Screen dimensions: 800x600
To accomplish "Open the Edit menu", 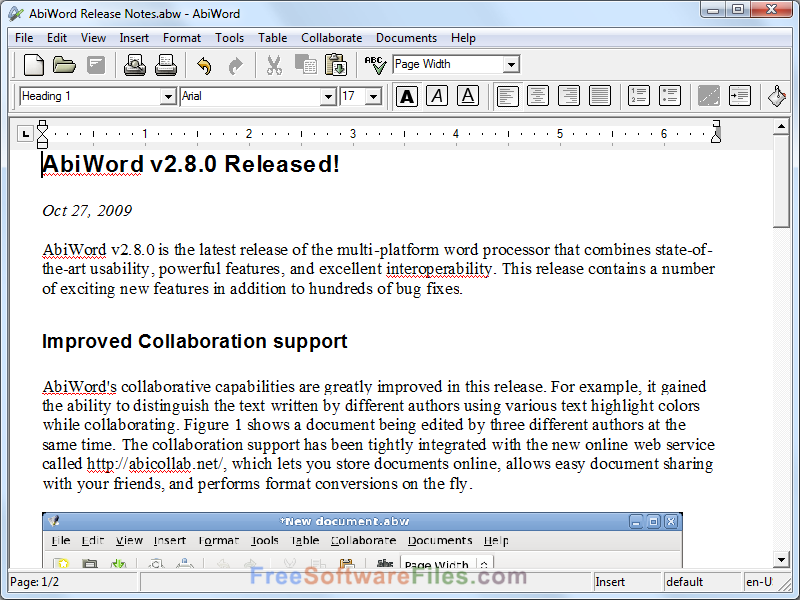I will tap(57, 38).
